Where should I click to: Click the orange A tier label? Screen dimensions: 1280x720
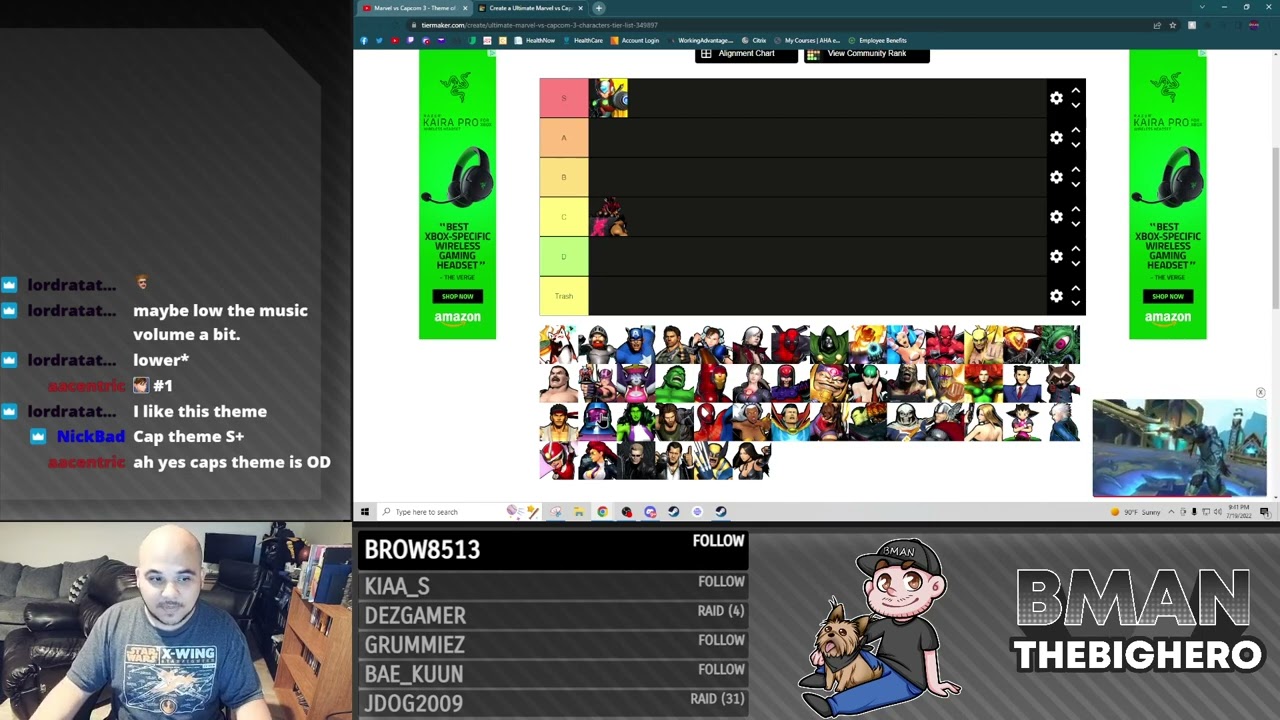(564, 137)
